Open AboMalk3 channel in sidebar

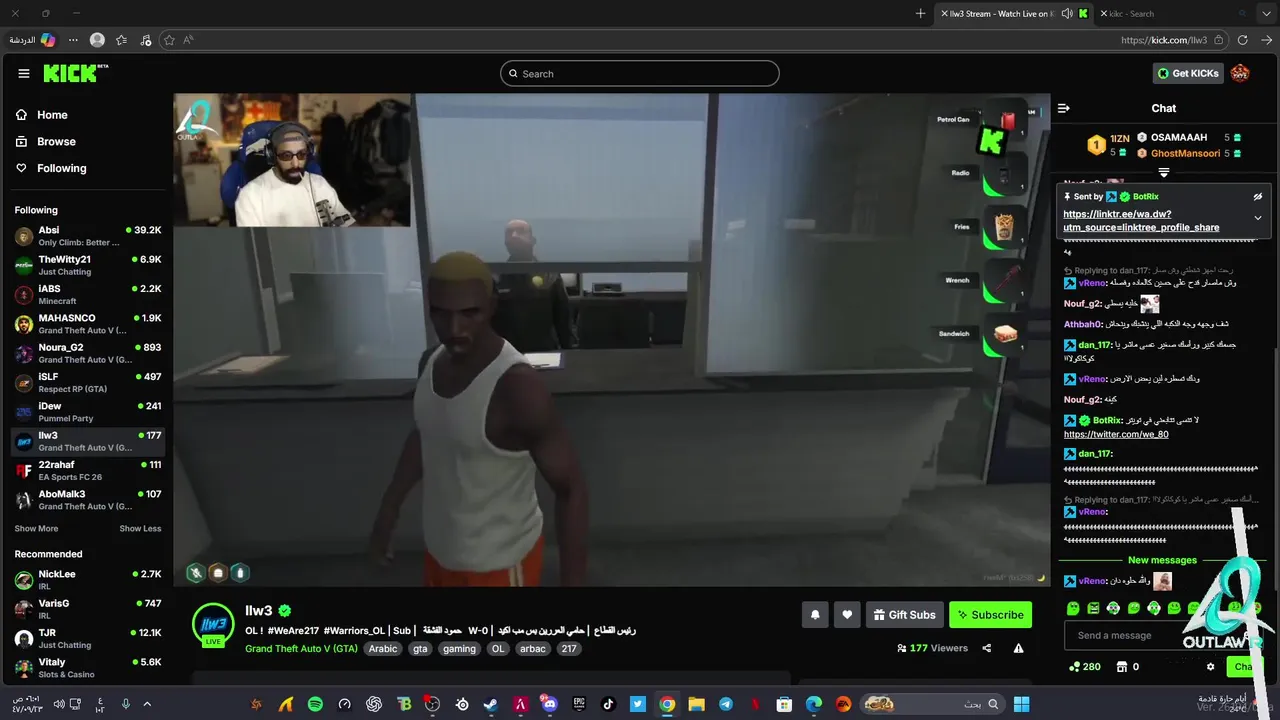point(87,500)
